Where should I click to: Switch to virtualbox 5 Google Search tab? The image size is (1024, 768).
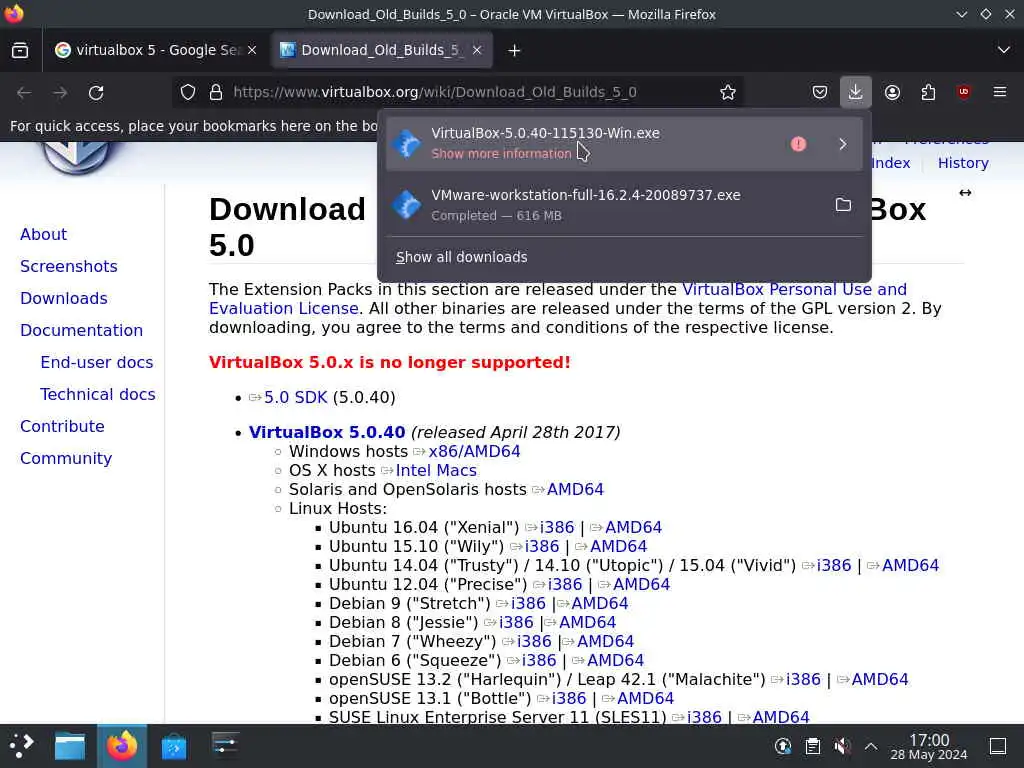(x=156, y=50)
